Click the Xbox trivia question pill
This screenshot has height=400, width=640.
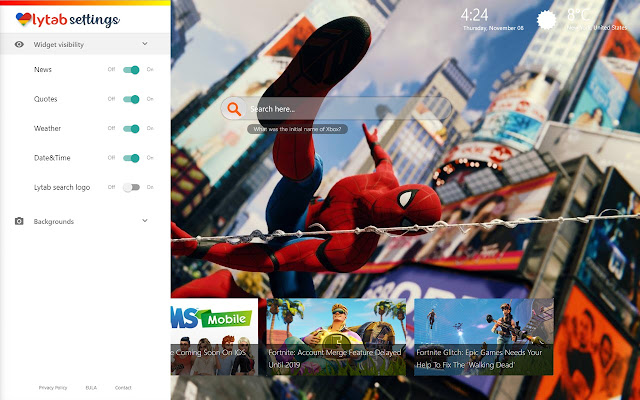tap(297, 129)
